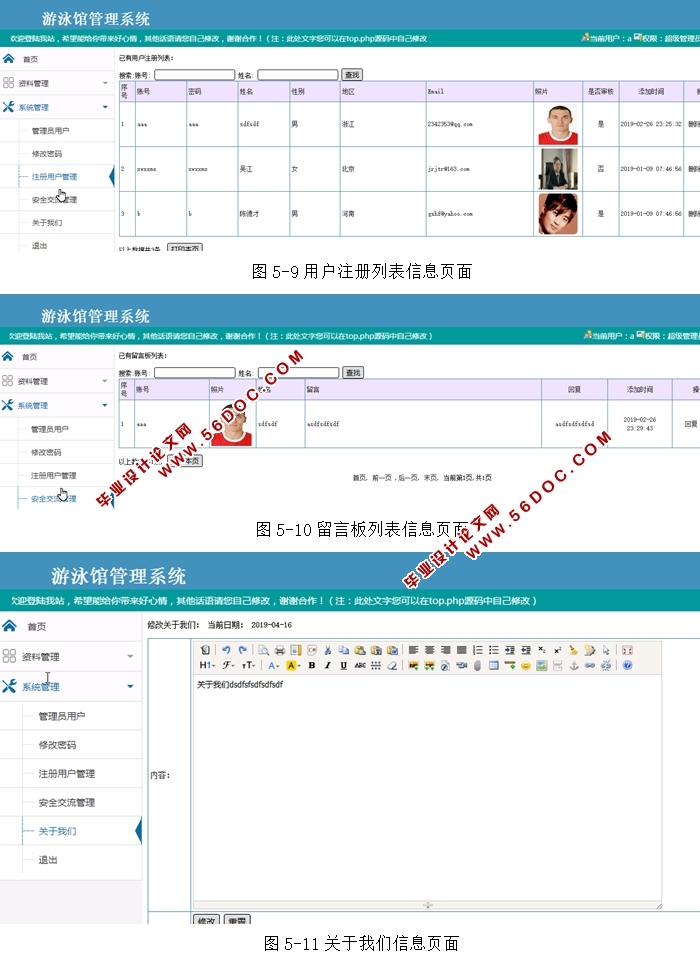Click the Cut scissors icon in editor
Screen dimensions: 700x953
[x=328, y=650]
